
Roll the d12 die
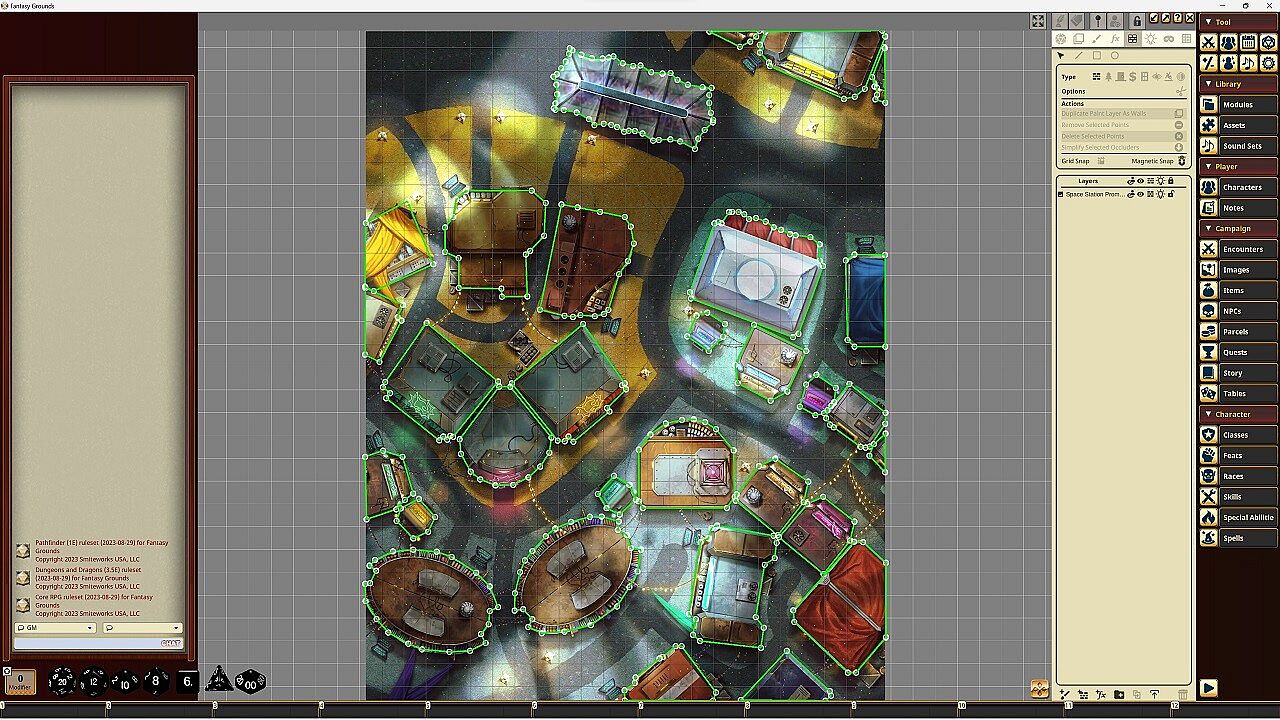click(x=94, y=682)
